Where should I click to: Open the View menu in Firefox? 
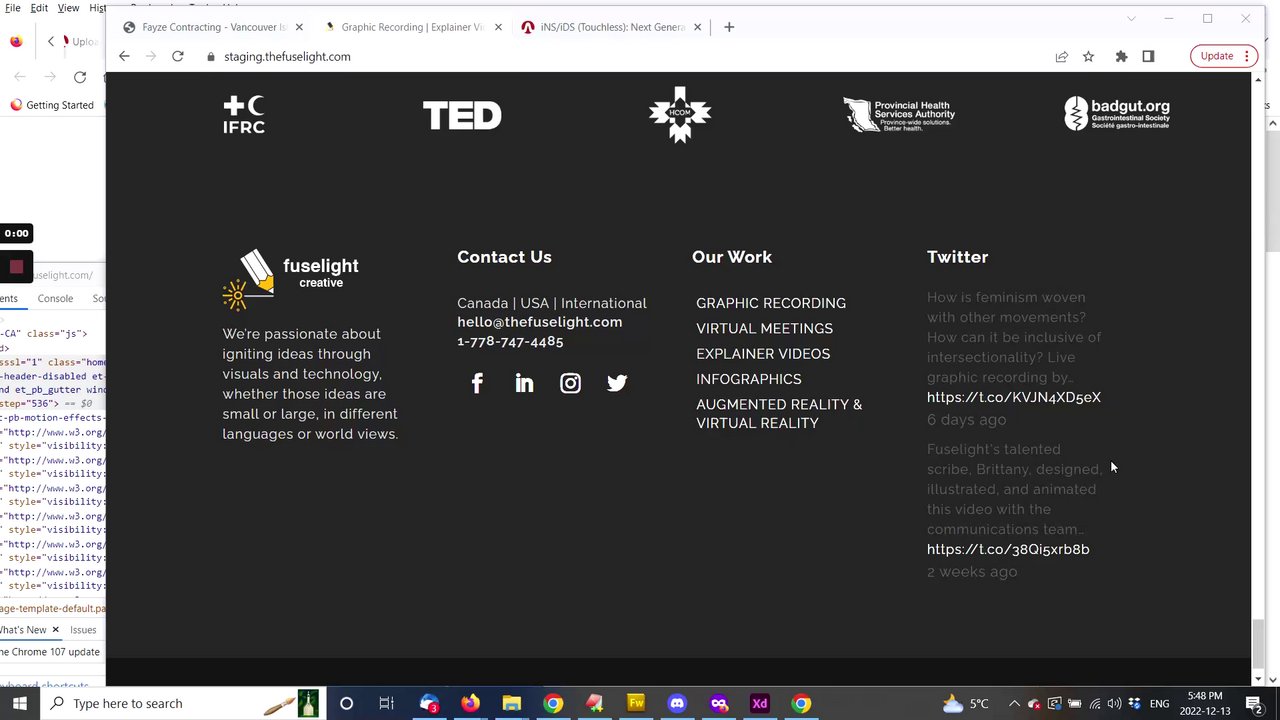pos(68,8)
